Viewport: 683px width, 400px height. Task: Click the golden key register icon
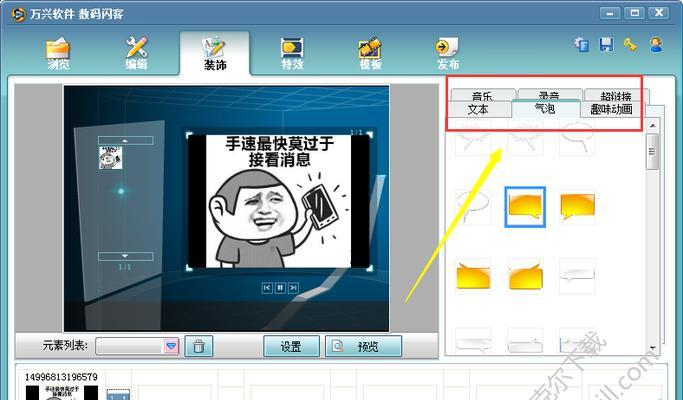[x=630, y=44]
